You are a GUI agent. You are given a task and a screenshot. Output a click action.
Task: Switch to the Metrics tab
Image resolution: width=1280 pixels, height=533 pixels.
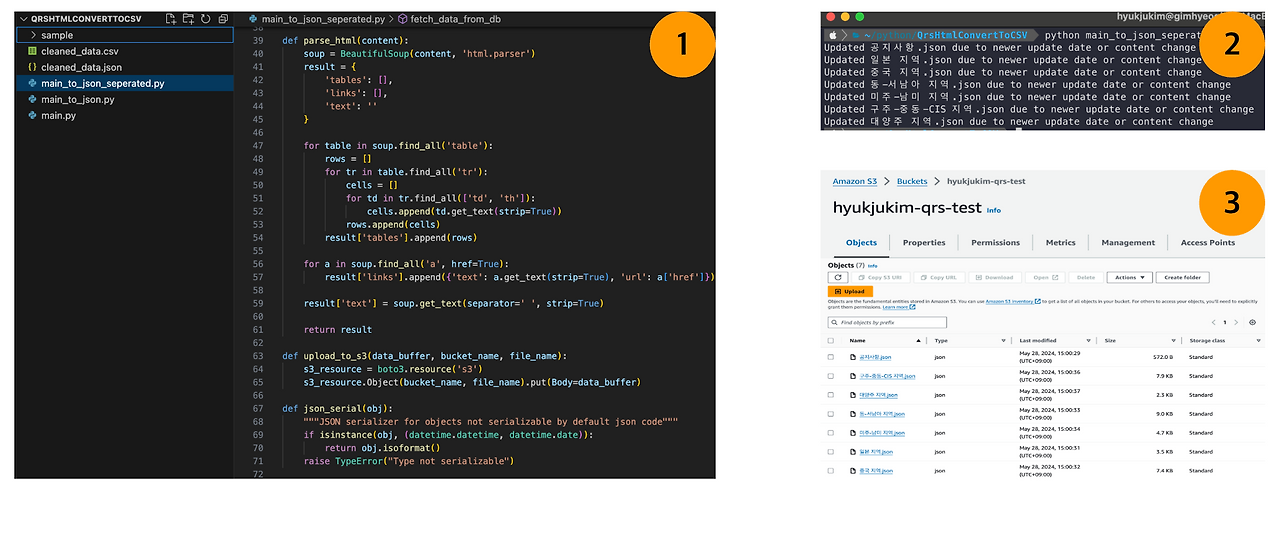tap(1060, 242)
